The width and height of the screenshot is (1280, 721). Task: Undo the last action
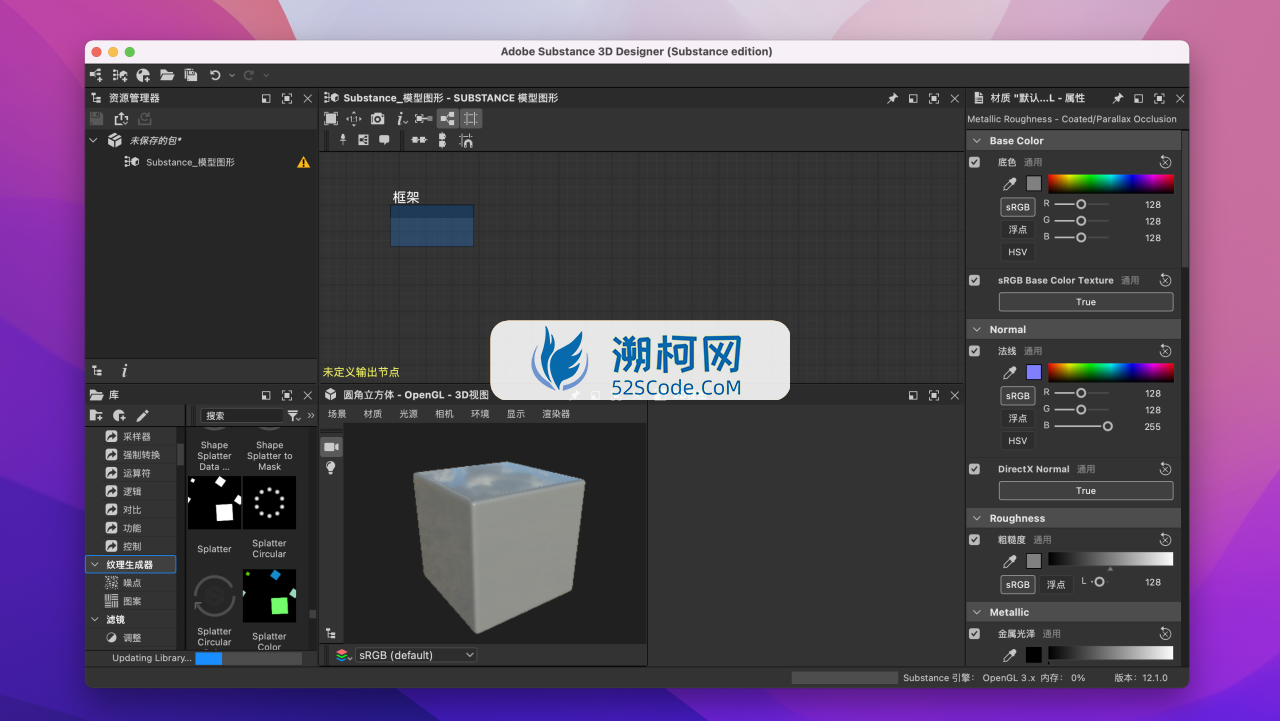pyautogui.click(x=215, y=75)
